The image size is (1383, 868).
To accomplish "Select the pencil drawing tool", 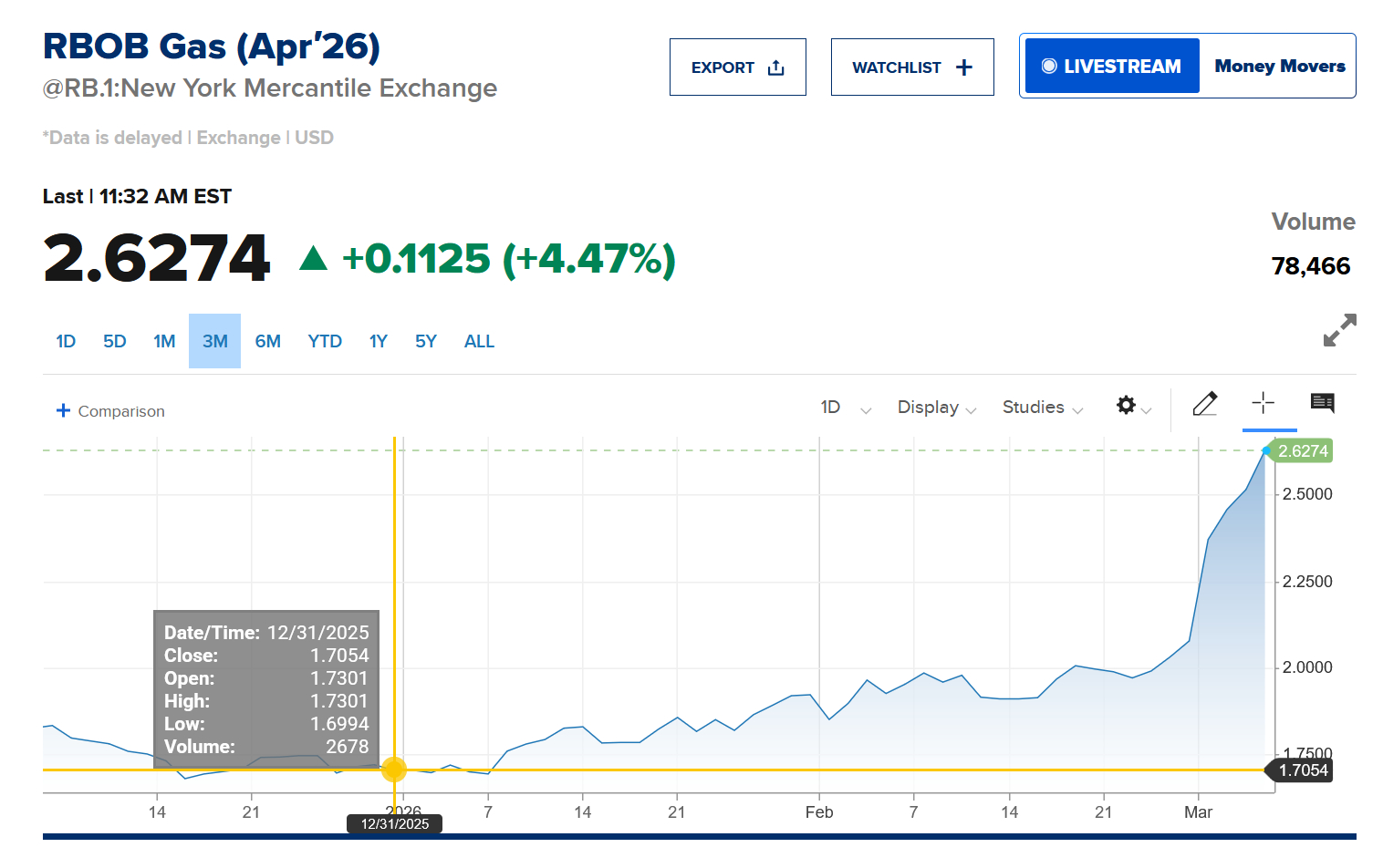I will 1204,404.
